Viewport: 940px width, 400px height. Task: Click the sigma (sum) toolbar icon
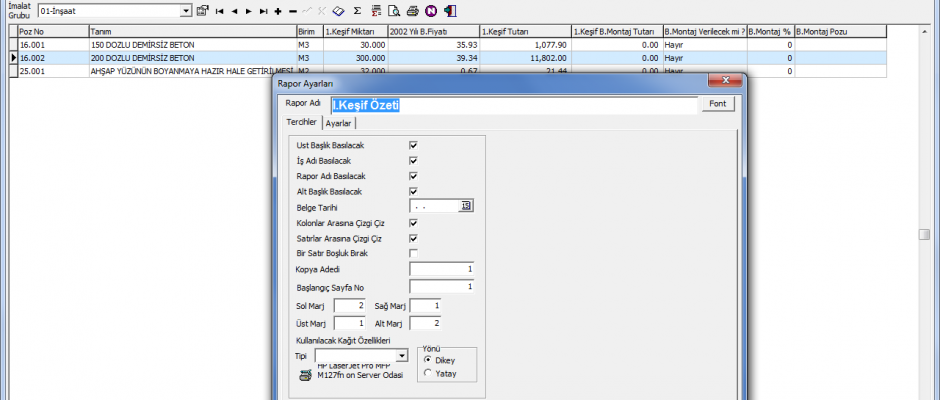click(358, 11)
